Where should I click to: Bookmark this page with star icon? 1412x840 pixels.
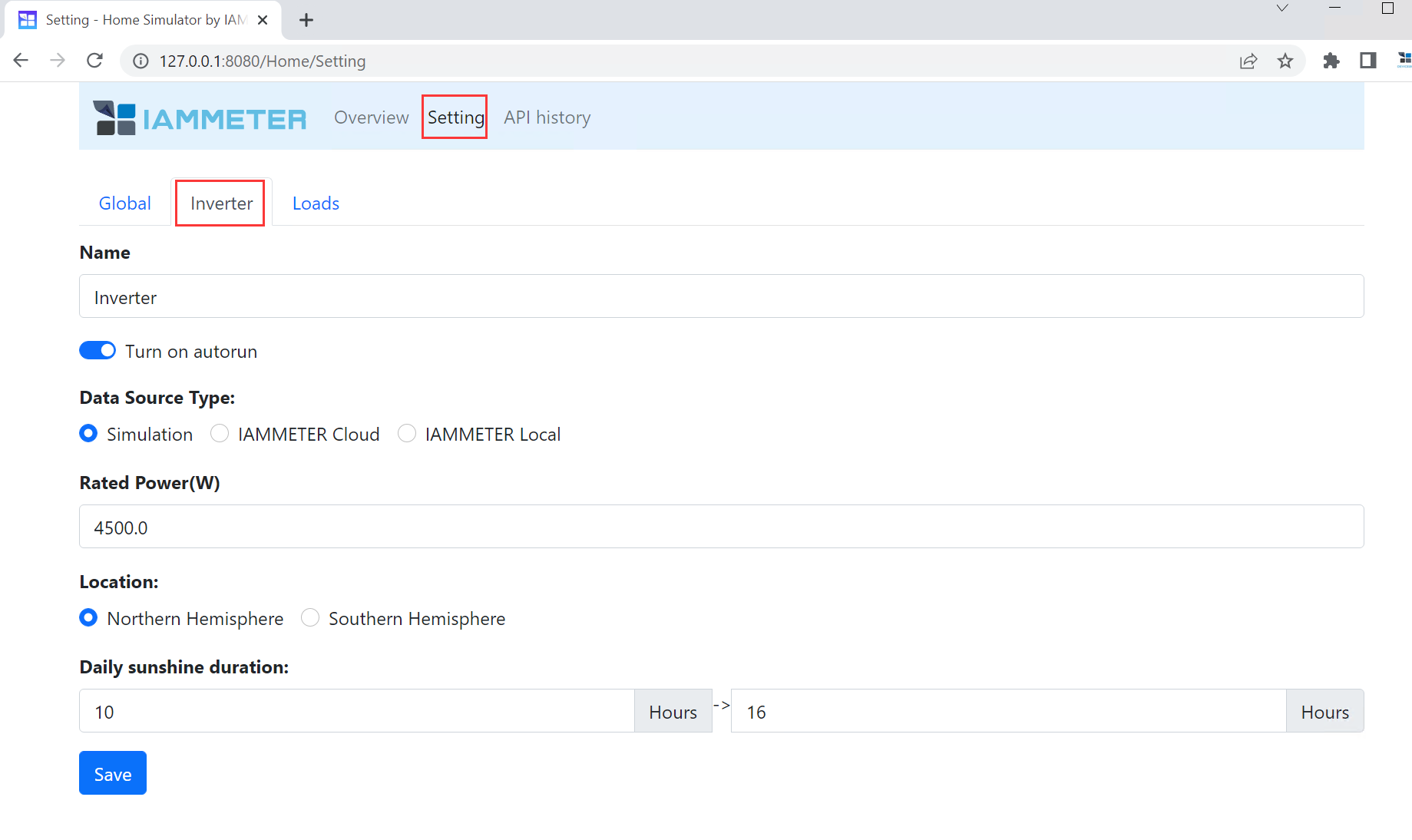(x=1285, y=61)
